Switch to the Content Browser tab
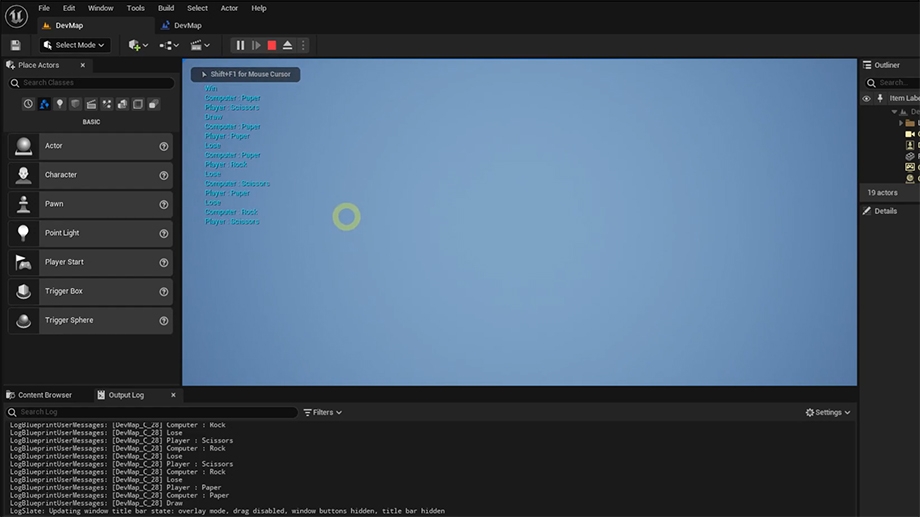This screenshot has height=517, width=920. click(x=39, y=395)
